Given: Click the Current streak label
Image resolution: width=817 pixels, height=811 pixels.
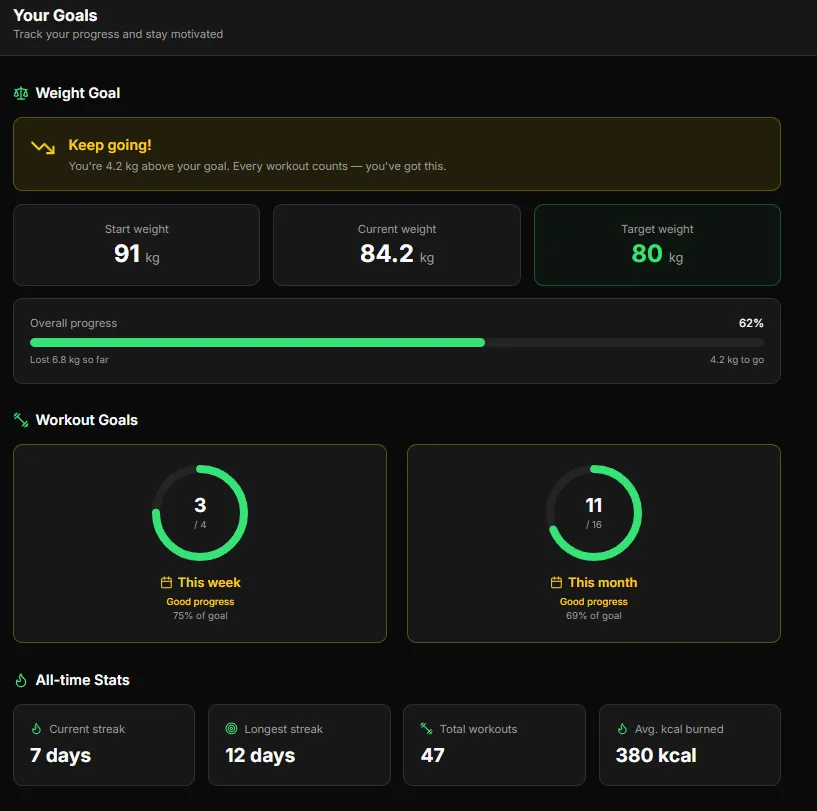Looking at the screenshot, I should tap(87, 729).
